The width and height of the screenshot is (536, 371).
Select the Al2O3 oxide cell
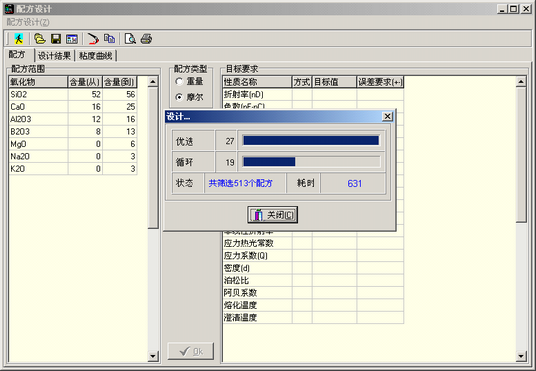38,119
